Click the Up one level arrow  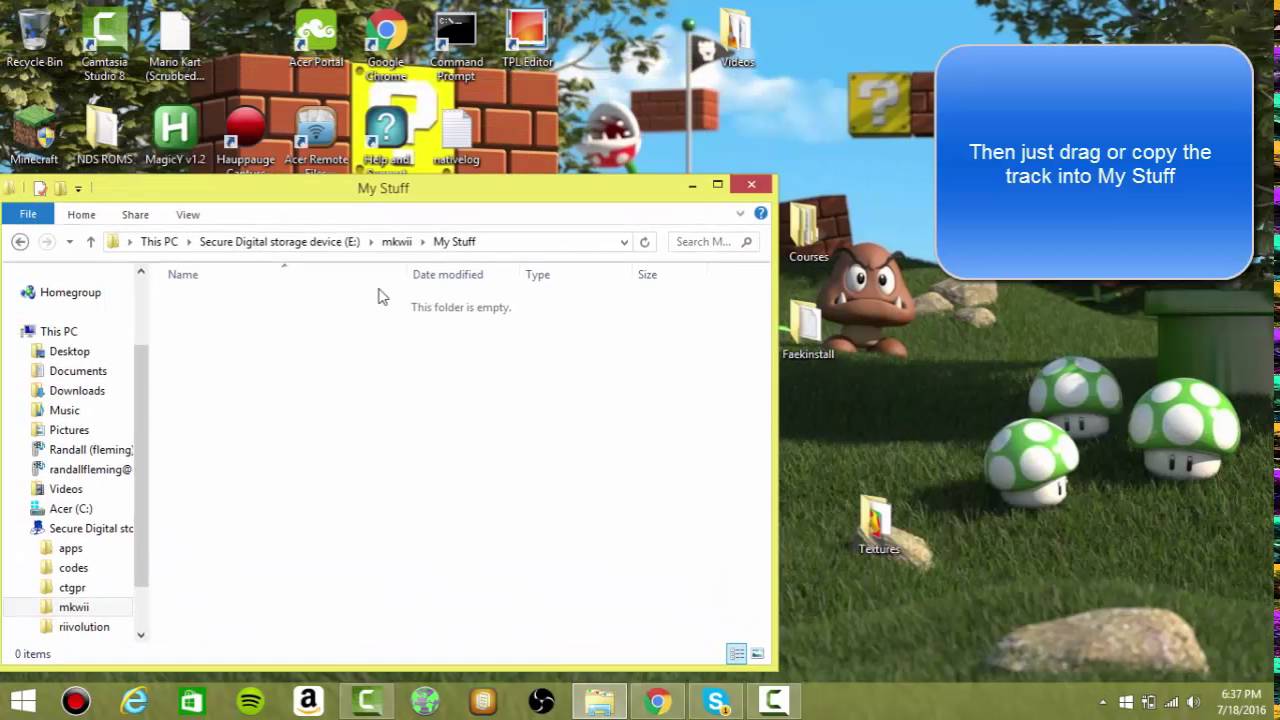[x=90, y=242]
